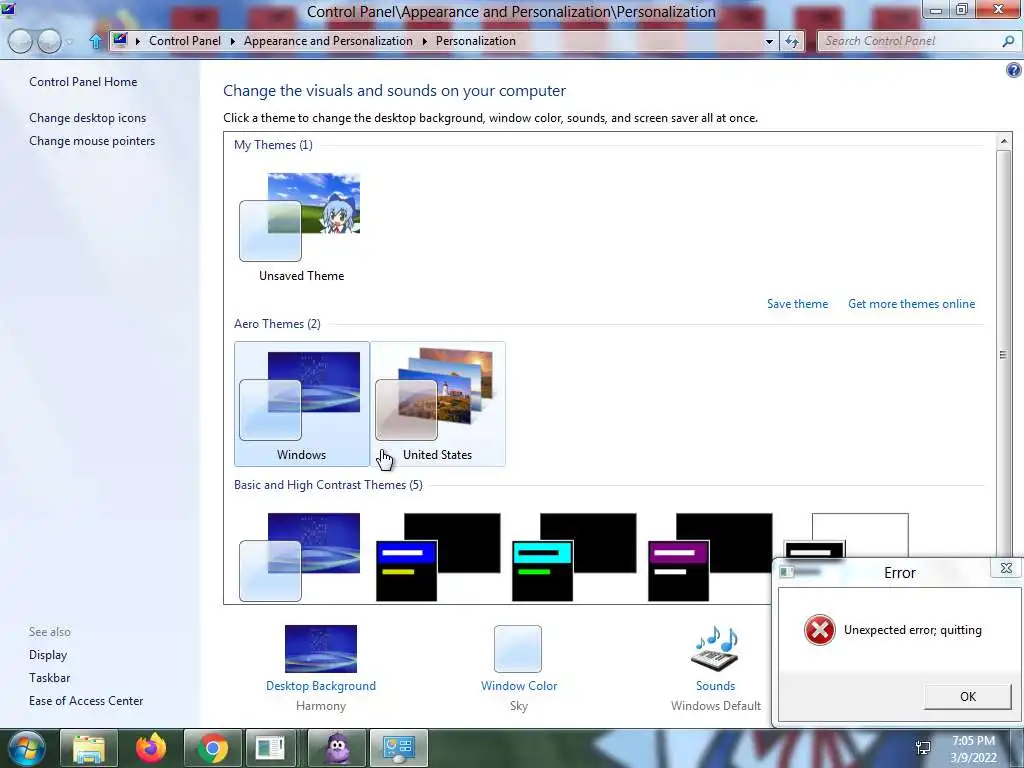Select the purple high contrast theme
The image size is (1024, 768).
click(x=710, y=557)
